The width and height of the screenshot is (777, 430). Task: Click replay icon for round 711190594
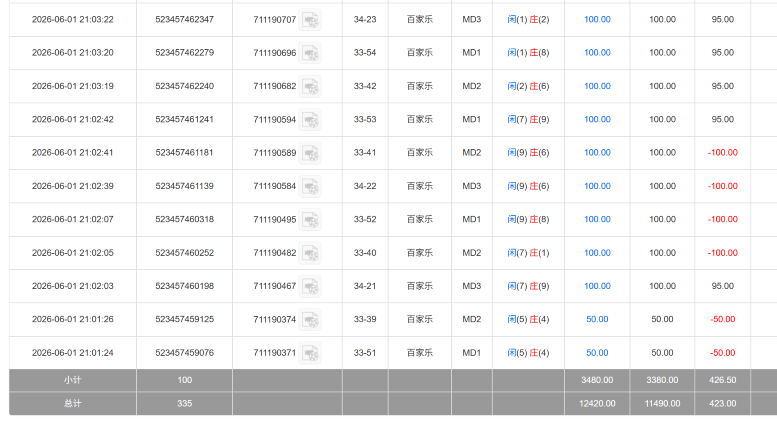click(310, 120)
